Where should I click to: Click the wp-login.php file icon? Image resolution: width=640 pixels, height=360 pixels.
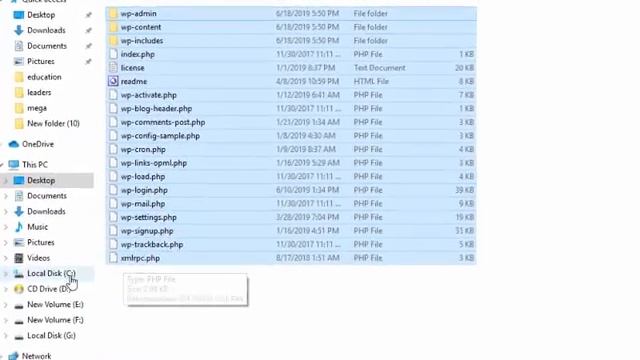pyautogui.click(x=113, y=190)
